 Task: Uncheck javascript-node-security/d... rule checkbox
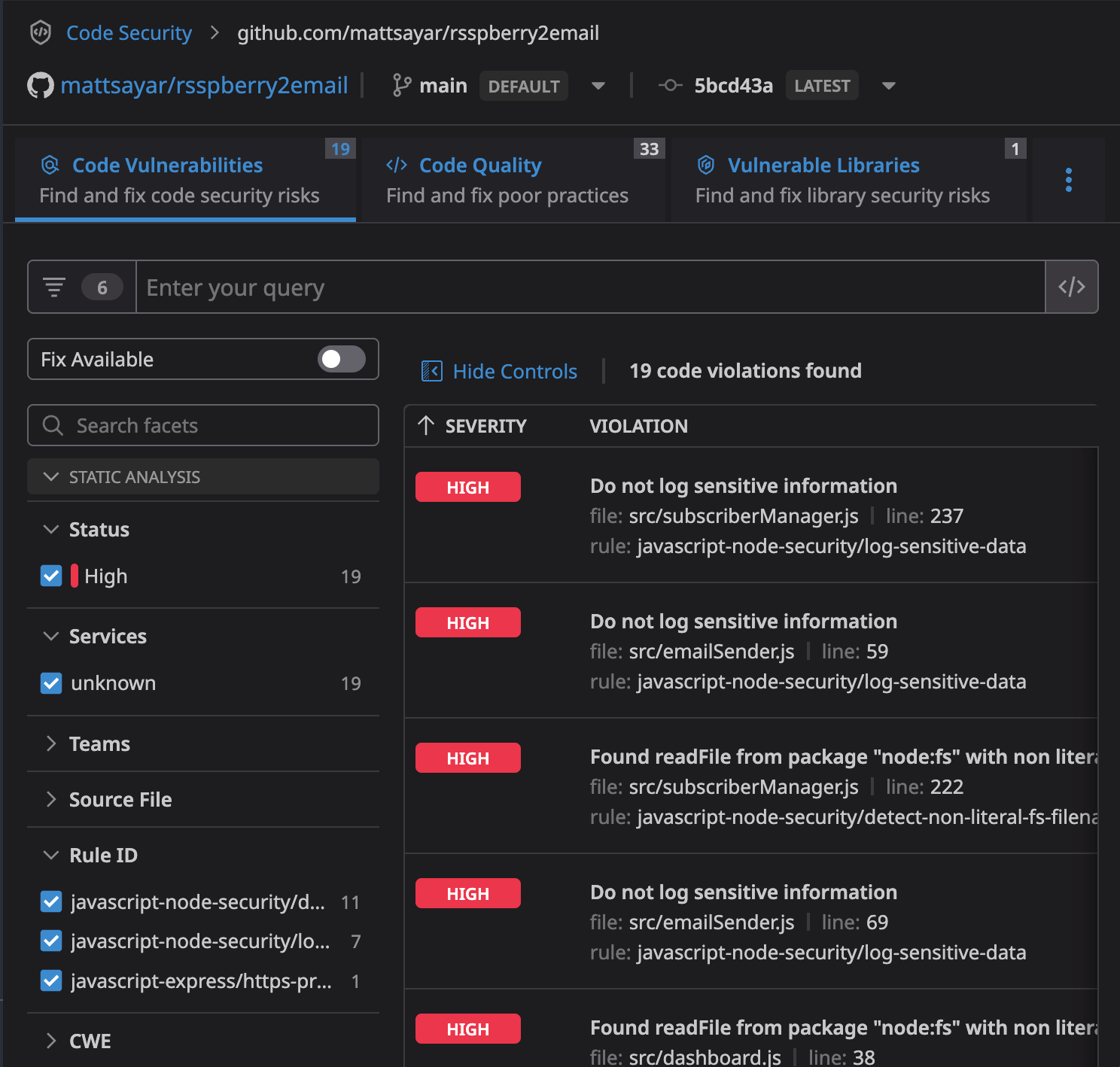point(51,901)
